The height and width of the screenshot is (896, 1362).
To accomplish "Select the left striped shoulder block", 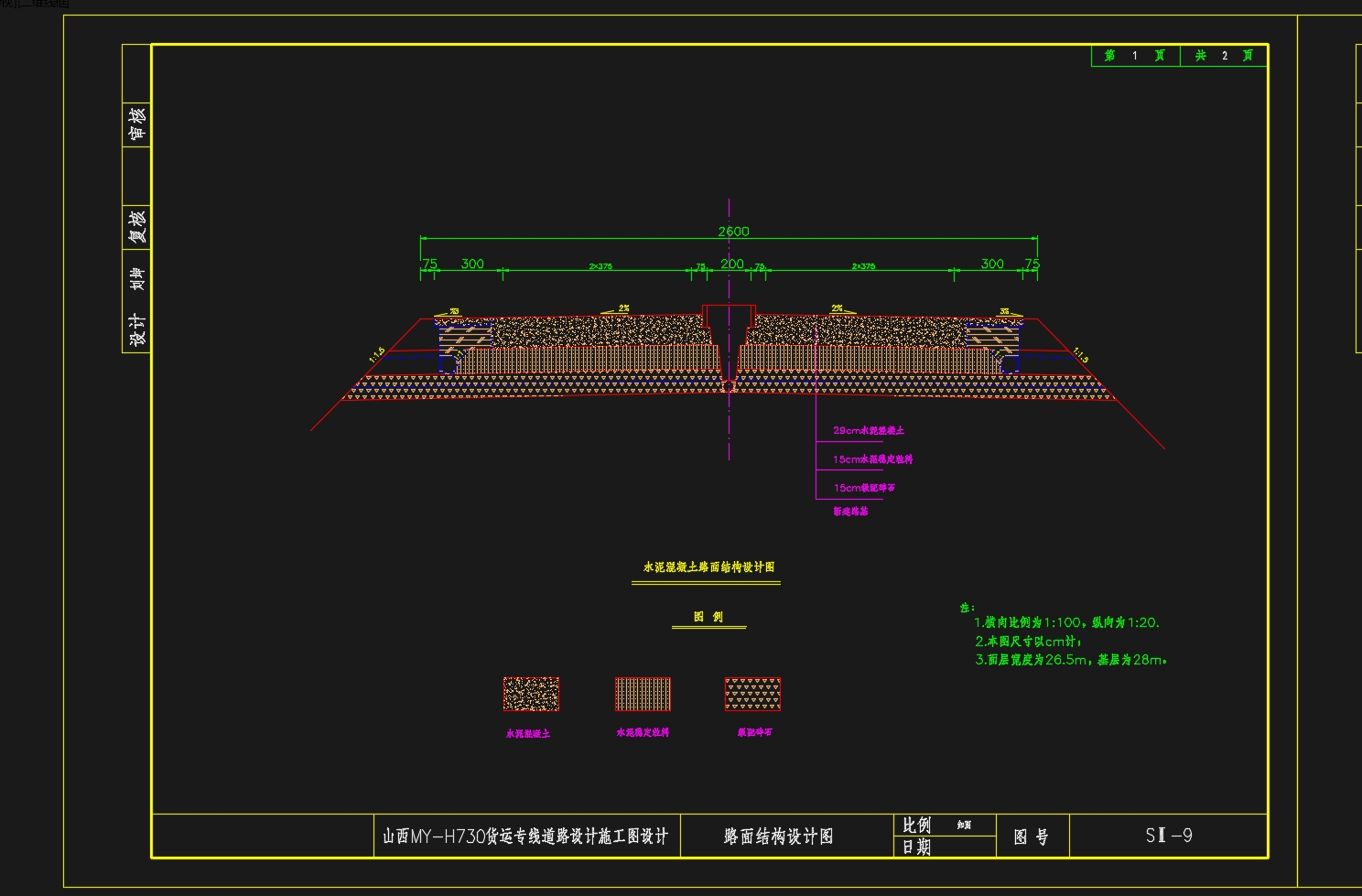I will pyautogui.click(x=465, y=338).
